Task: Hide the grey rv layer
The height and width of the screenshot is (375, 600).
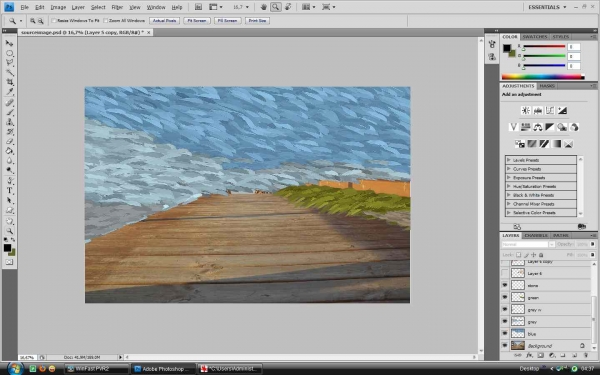Action: coord(505,310)
